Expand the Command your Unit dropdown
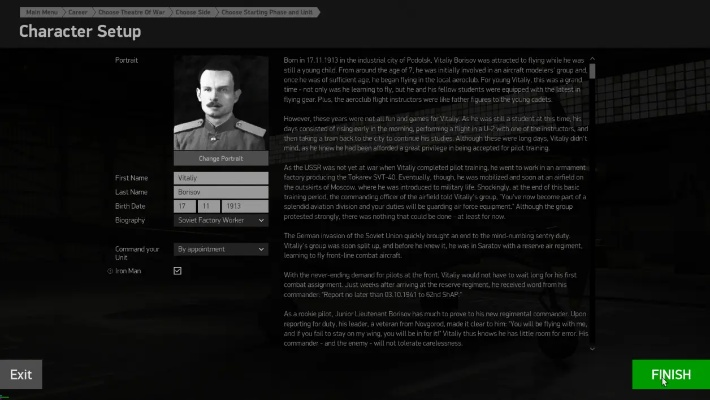The image size is (710, 400). pos(221,249)
